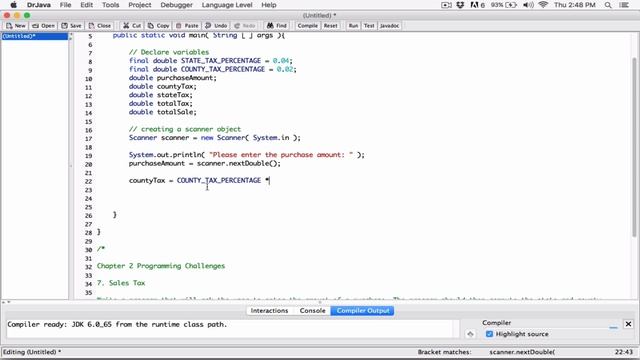Click the STATE_TAX_PERCENTAGE declaration line
The height and width of the screenshot is (360, 640).
tap(211, 61)
